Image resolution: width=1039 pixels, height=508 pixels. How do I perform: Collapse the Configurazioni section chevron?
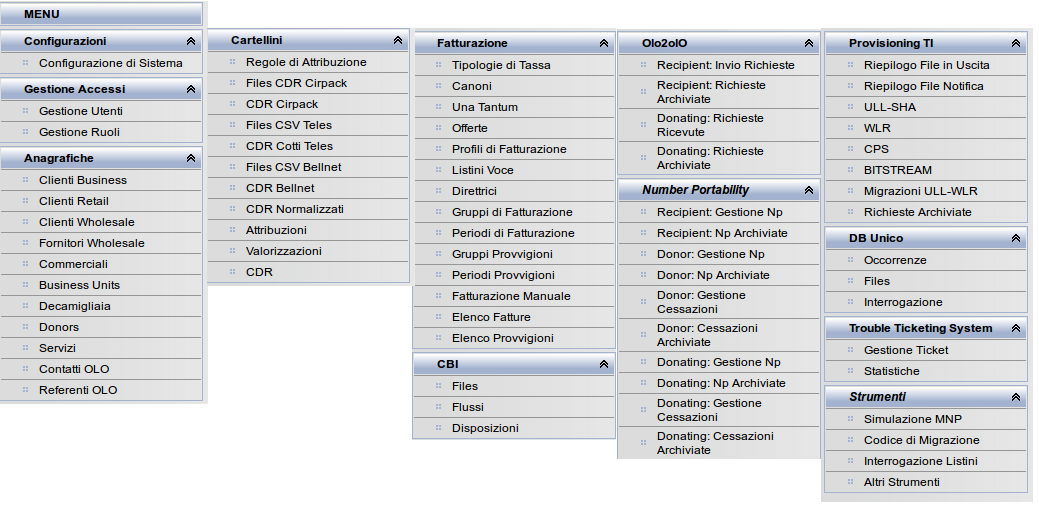[x=191, y=41]
